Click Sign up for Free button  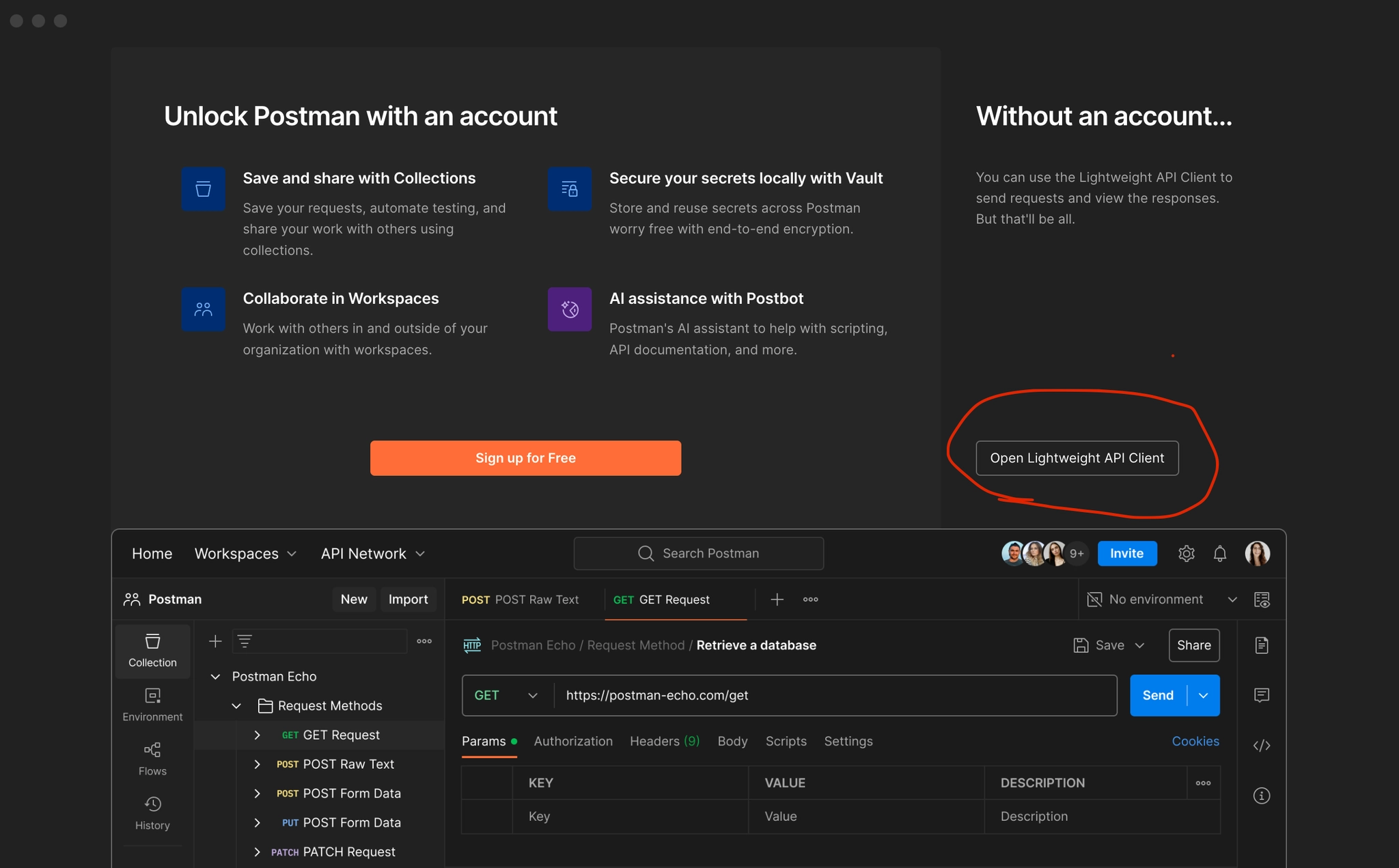point(525,458)
